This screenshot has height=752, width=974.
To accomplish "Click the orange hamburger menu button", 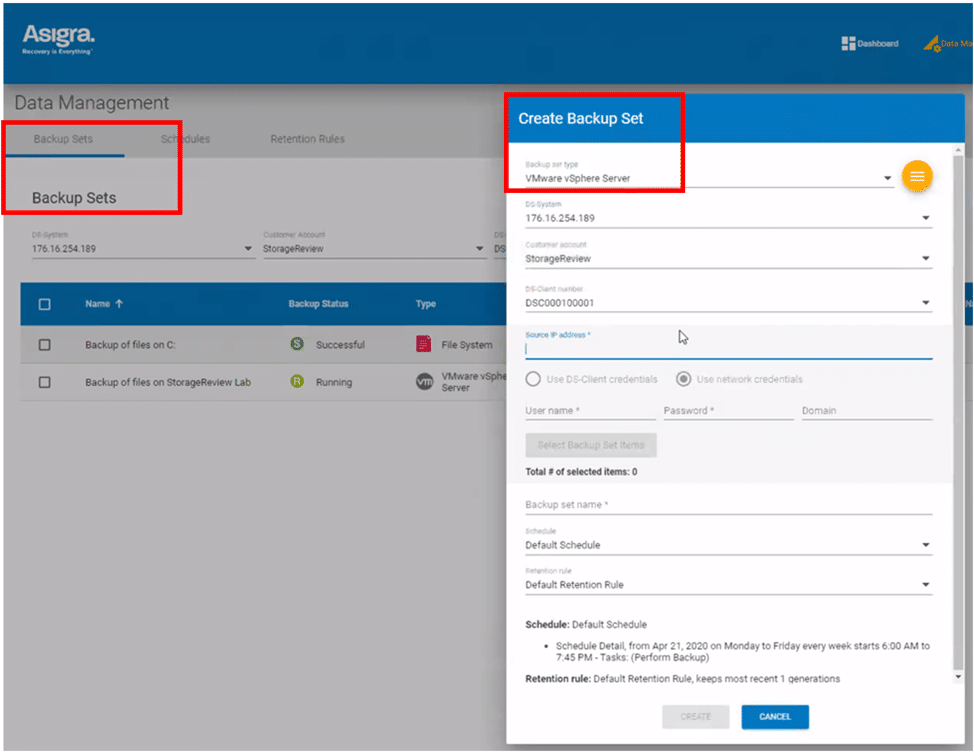I will tap(917, 176).
